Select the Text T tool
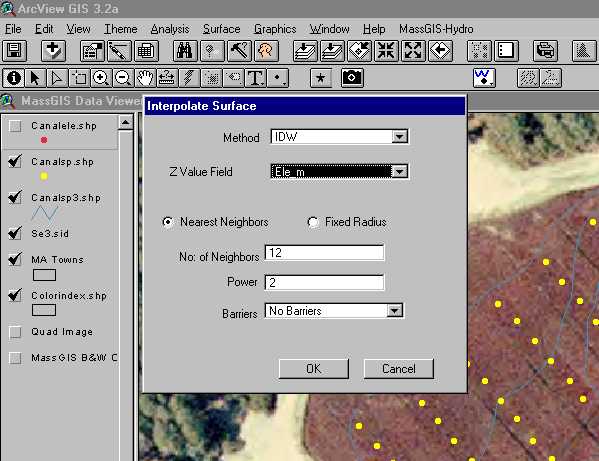 (x=255, y=78)
